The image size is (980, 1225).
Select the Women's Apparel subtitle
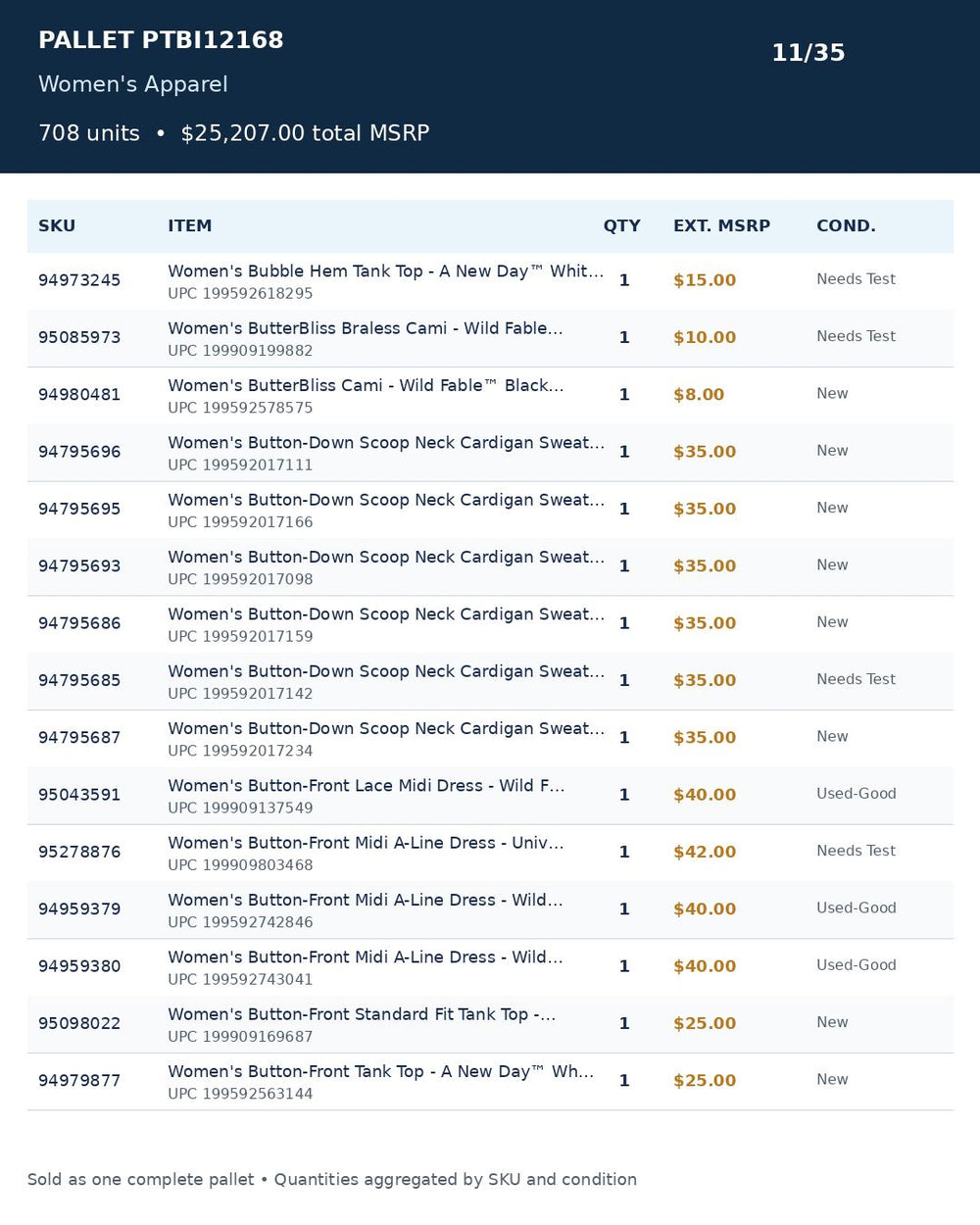(133, 84)
